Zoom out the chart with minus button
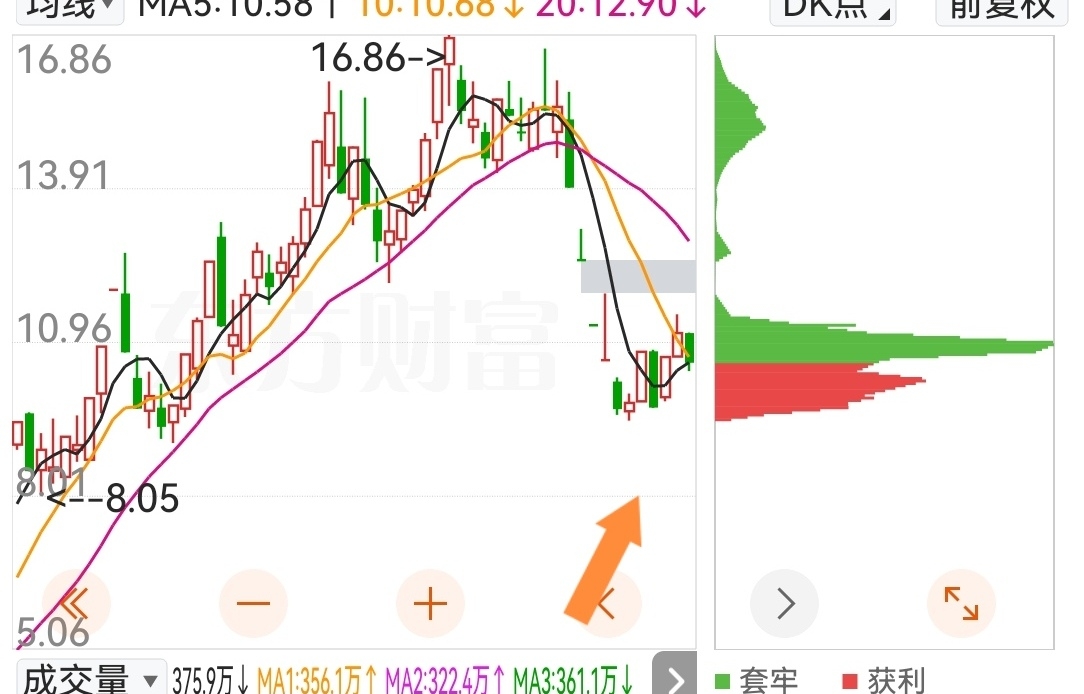 point(253,603)
